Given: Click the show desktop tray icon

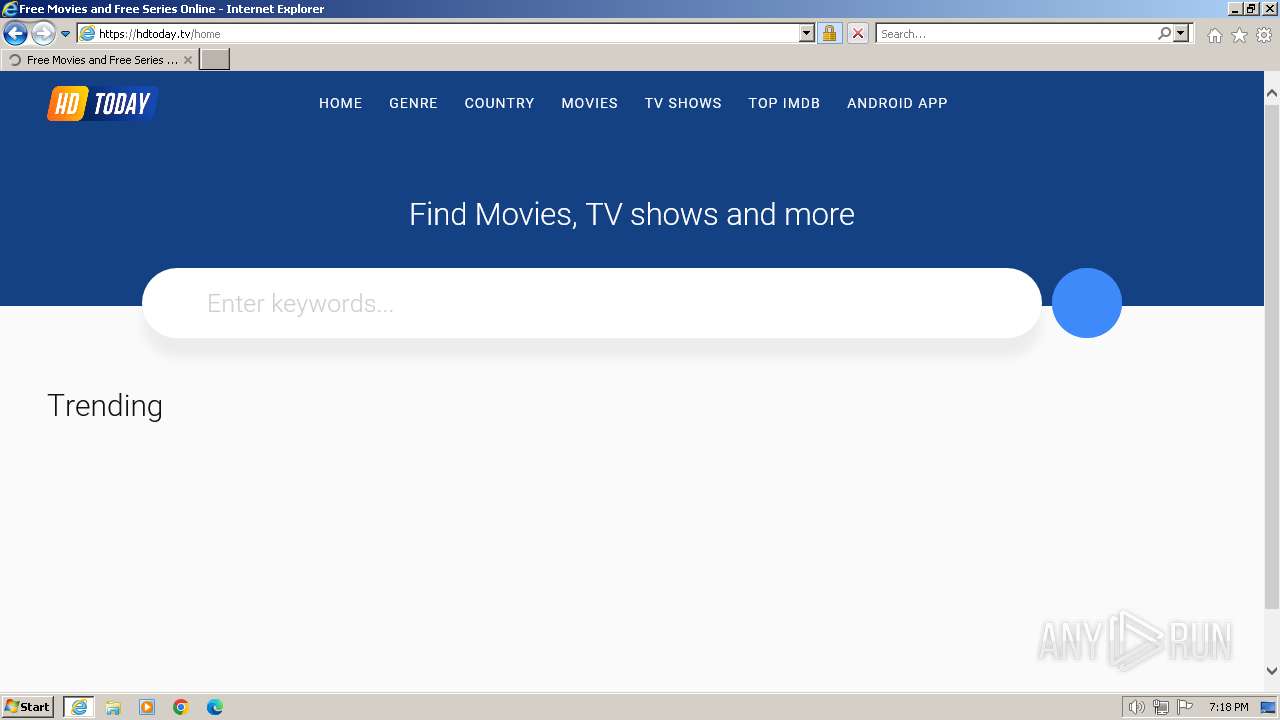Looking at the screenshot, I should (1268, 707).
